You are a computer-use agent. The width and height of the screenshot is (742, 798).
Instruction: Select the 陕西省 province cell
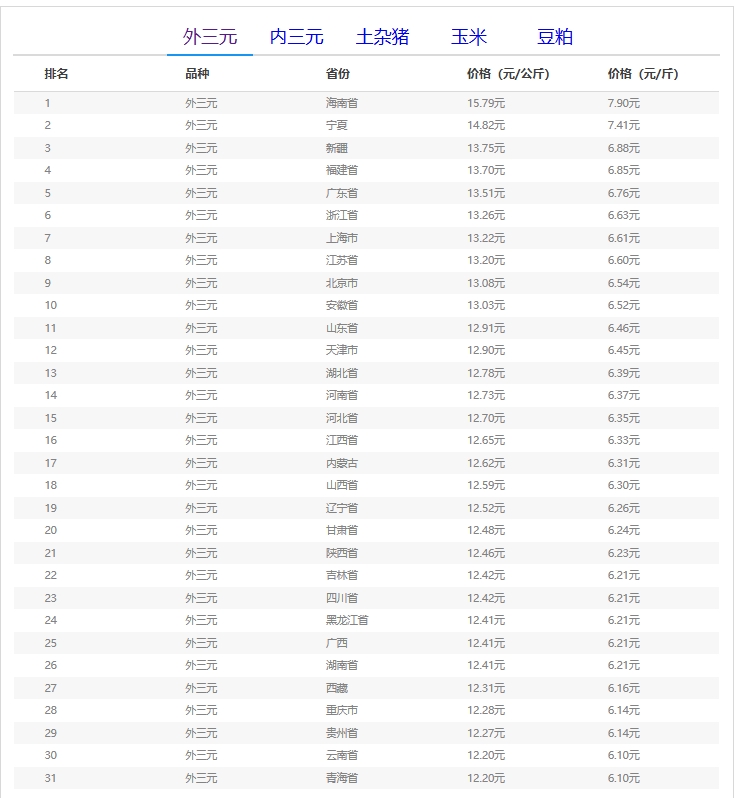[x=342, y=553]
